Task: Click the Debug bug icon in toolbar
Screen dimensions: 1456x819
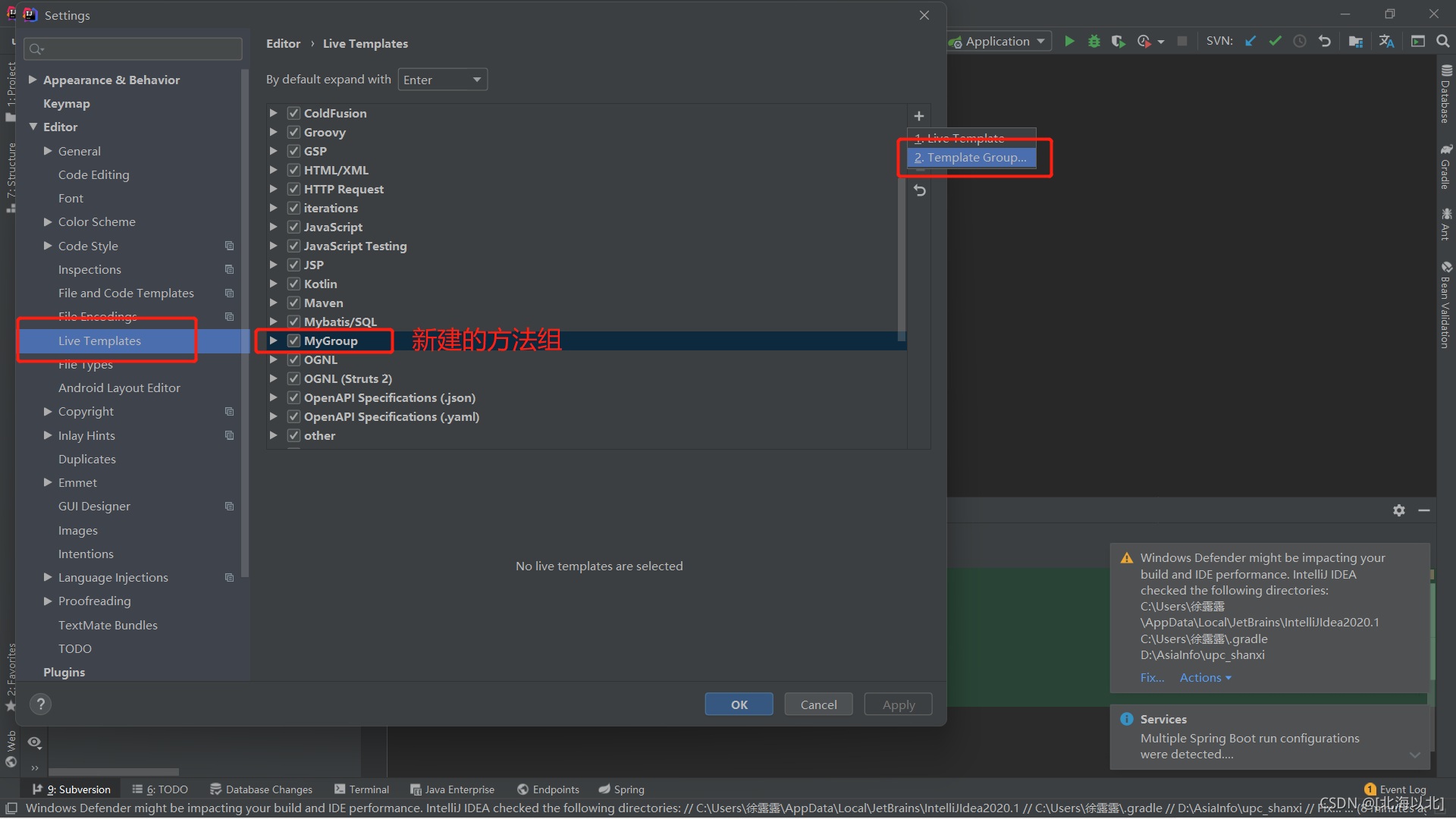Action: 1094,41
